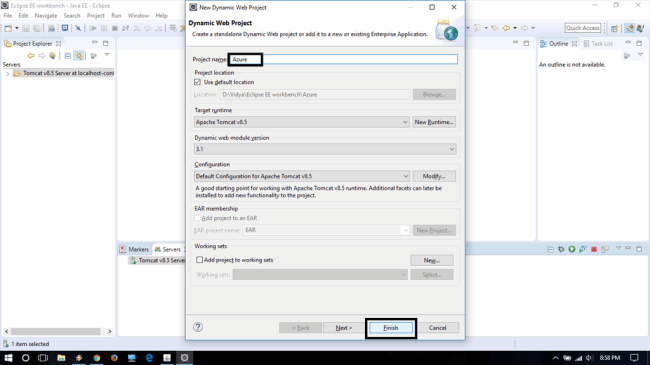650x365 pixels.
Task: Open the Help menu
Action: 161,16
